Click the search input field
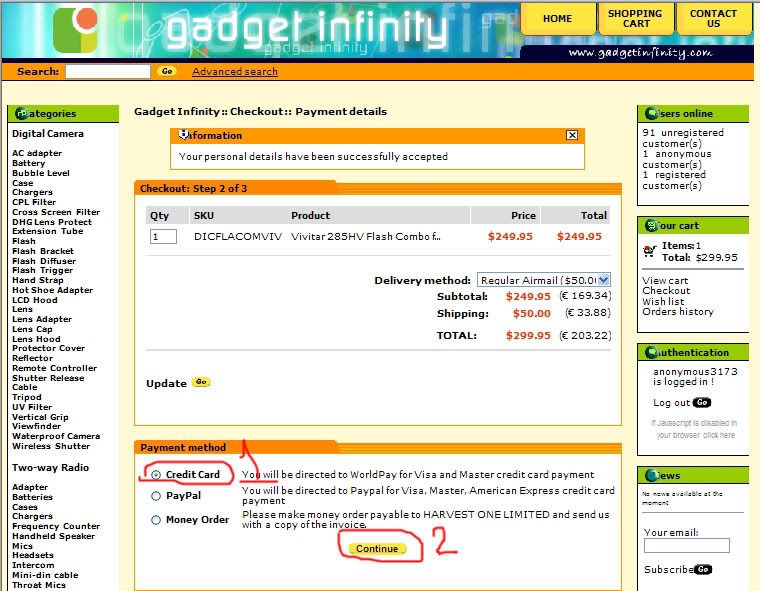Screen dimensions: 760x591 [108, 71]
